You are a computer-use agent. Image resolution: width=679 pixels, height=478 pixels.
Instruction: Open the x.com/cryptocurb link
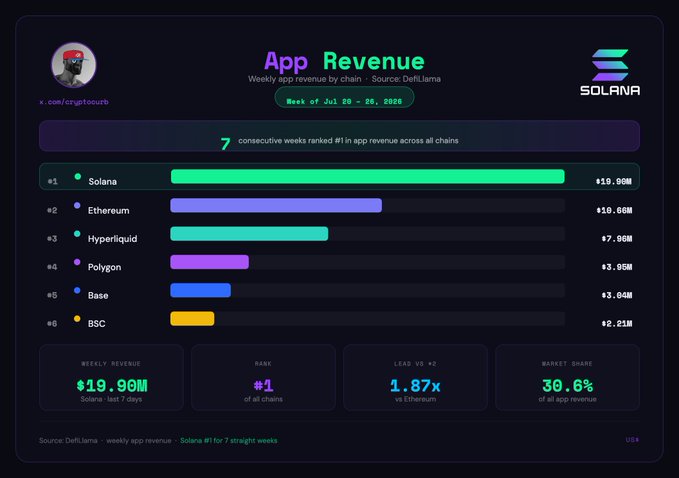[74, 102]
